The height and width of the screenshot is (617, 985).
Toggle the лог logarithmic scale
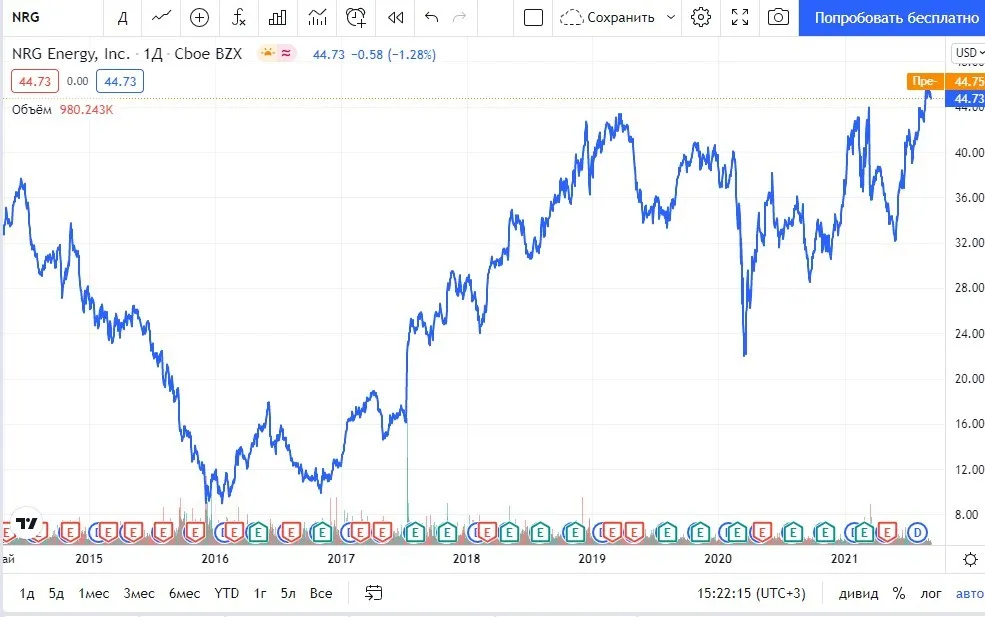(x=931, y=593)
